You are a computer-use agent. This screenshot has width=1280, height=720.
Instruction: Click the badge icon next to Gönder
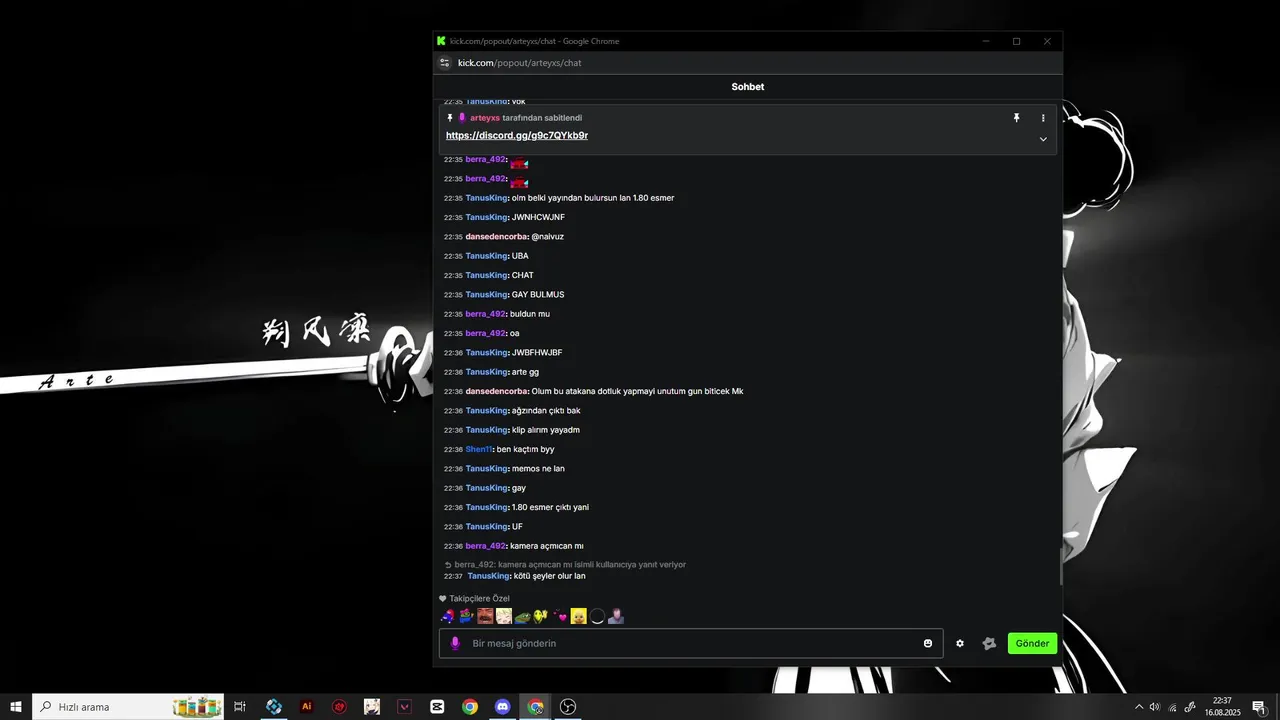989,643
